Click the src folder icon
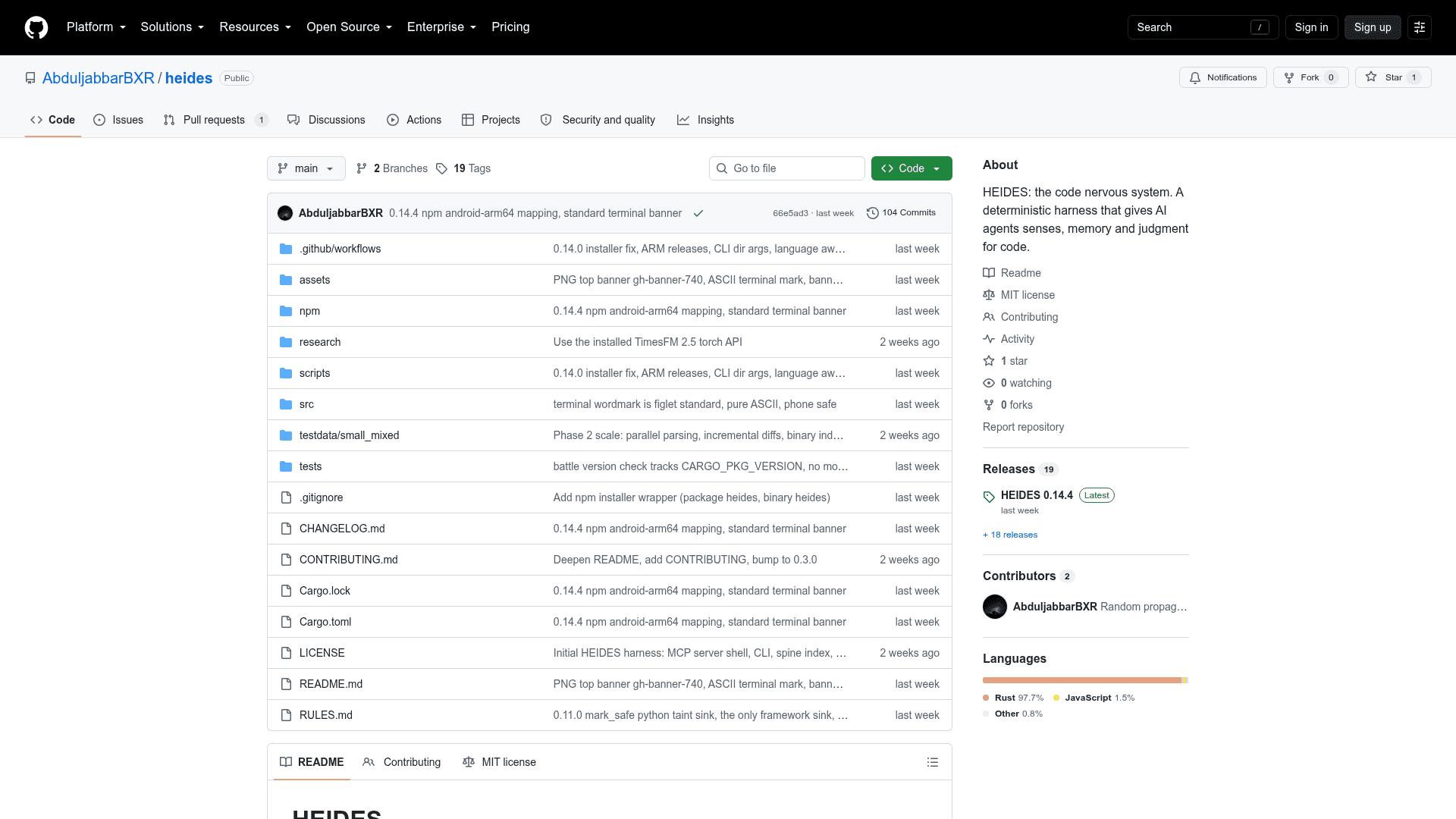Screen dimensions: 1456x819 pos(286,404)
